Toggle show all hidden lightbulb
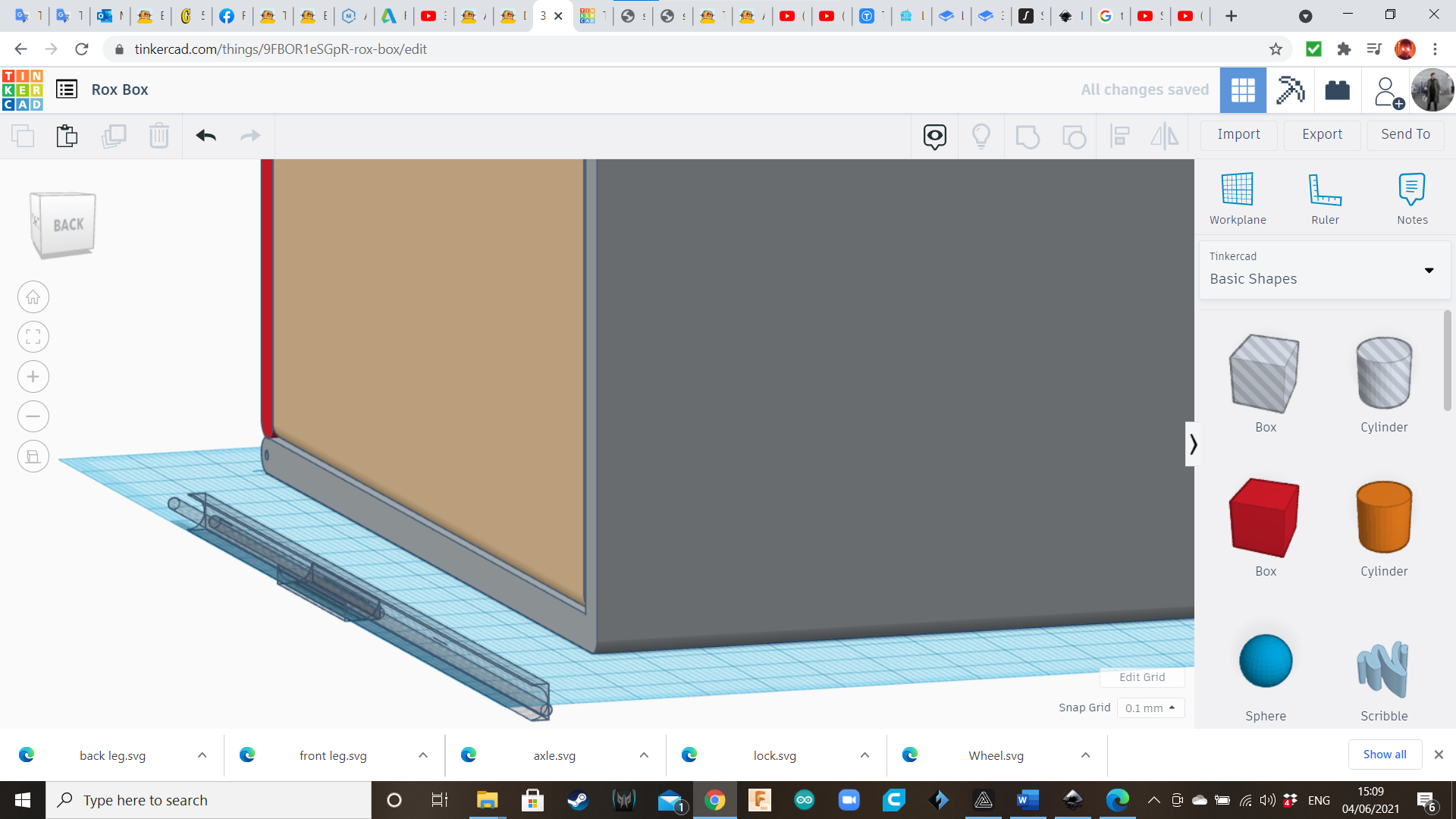 (981, 136)
